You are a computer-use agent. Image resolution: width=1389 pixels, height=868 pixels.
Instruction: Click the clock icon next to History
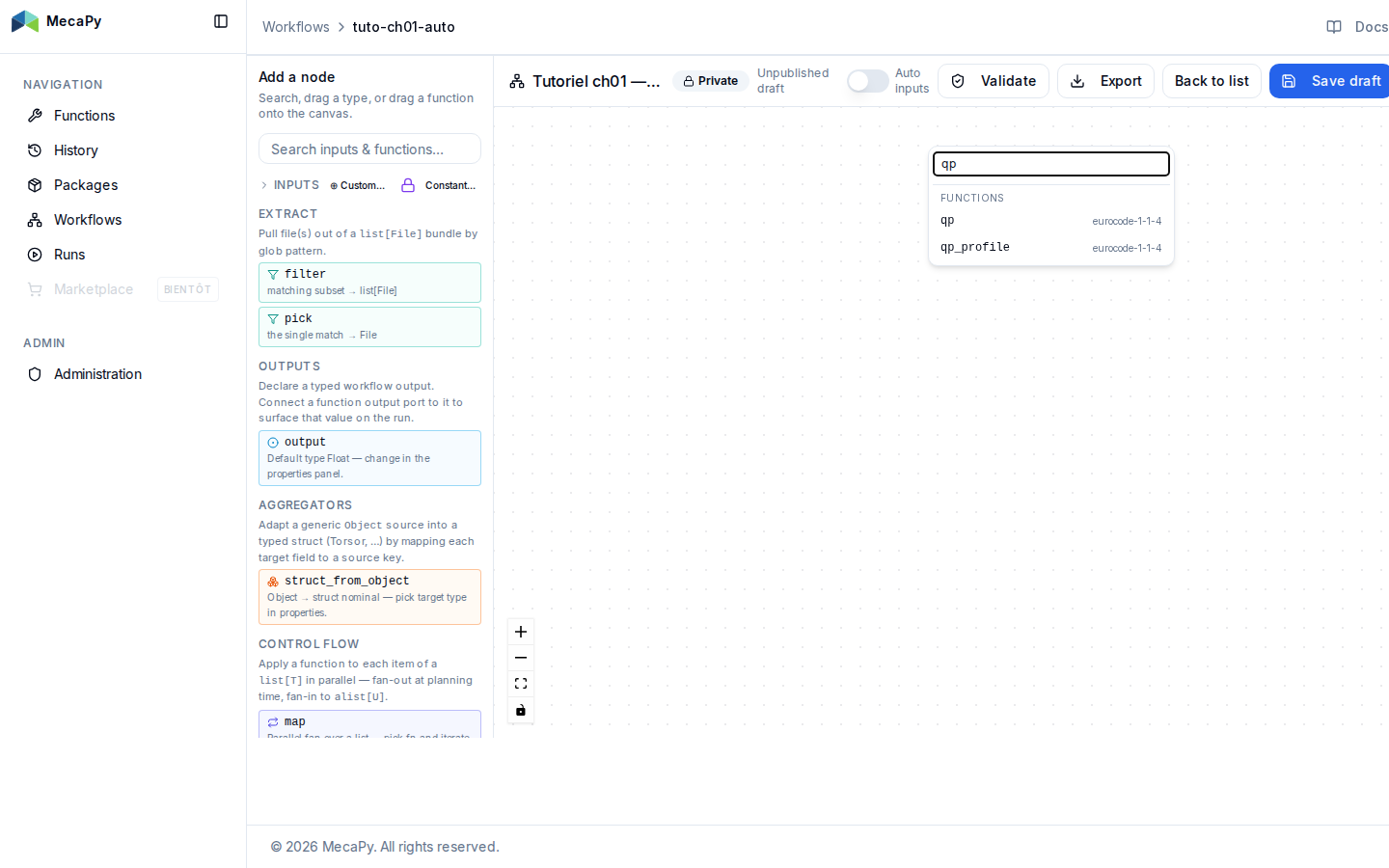click(x=35, y=150)
